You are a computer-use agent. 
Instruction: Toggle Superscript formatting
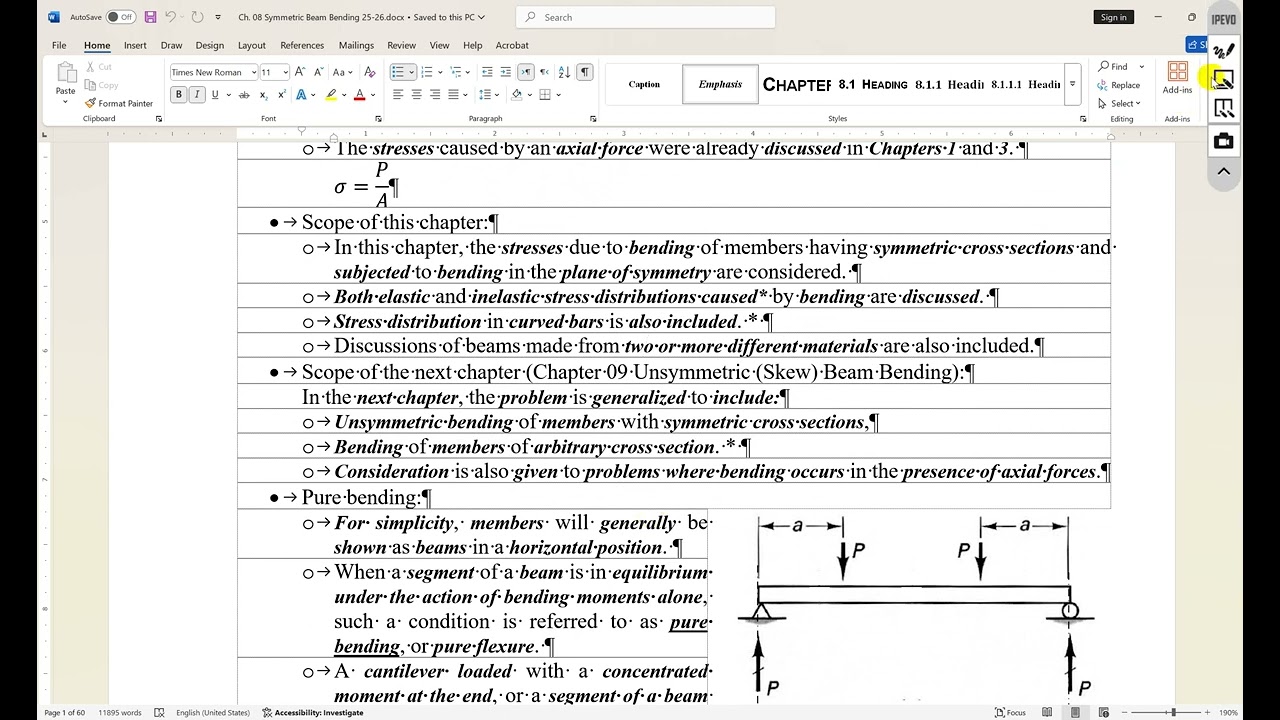point(282,95)
